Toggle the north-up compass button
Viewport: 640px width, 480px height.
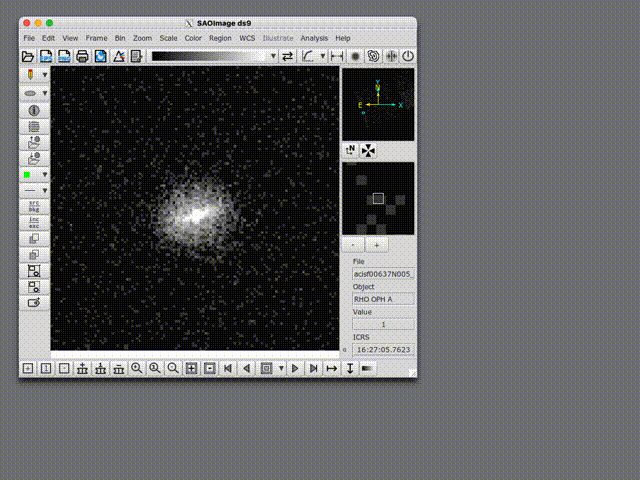click(351, 150)
